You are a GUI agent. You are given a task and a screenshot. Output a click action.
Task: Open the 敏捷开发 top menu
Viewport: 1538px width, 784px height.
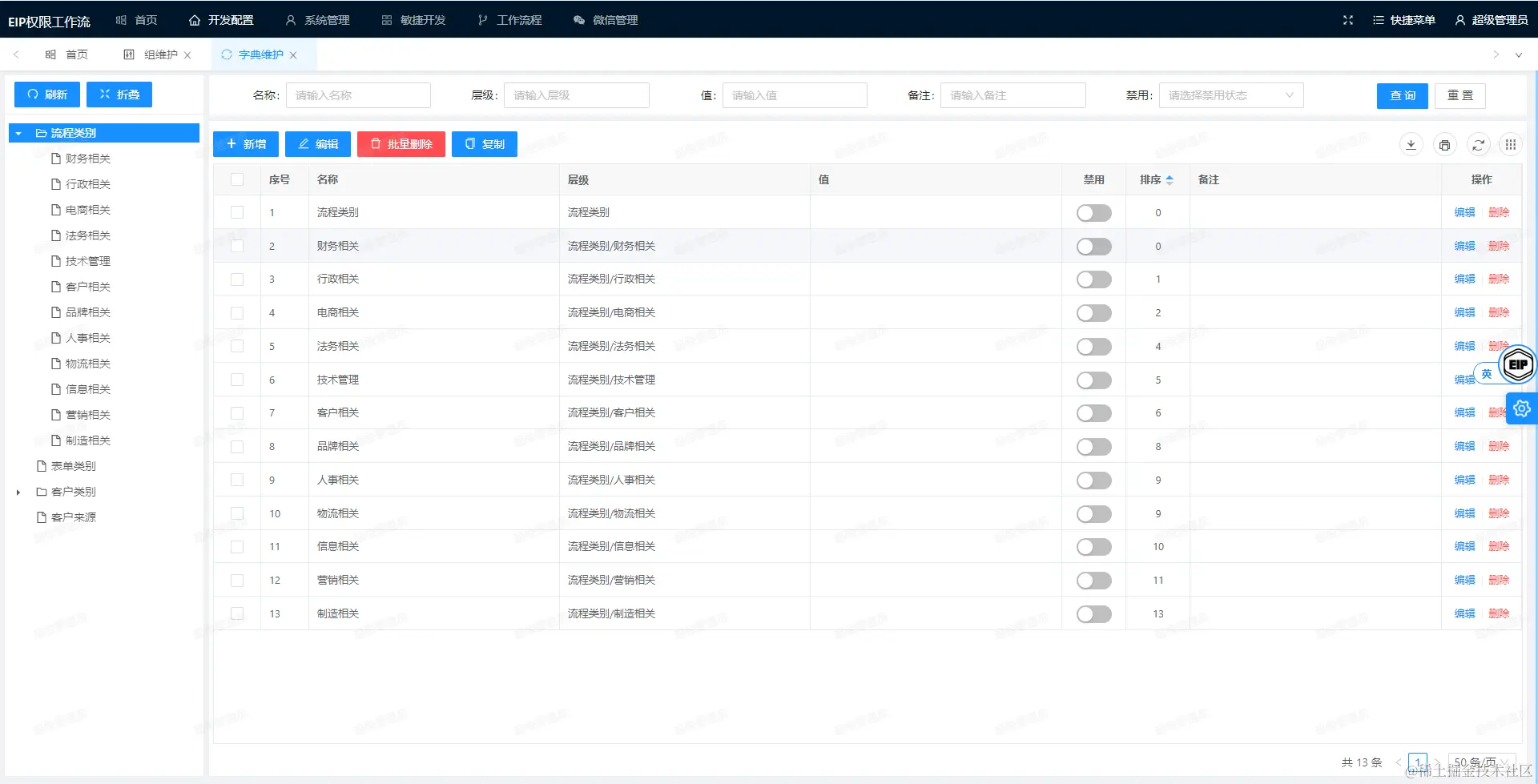(413, 20)
